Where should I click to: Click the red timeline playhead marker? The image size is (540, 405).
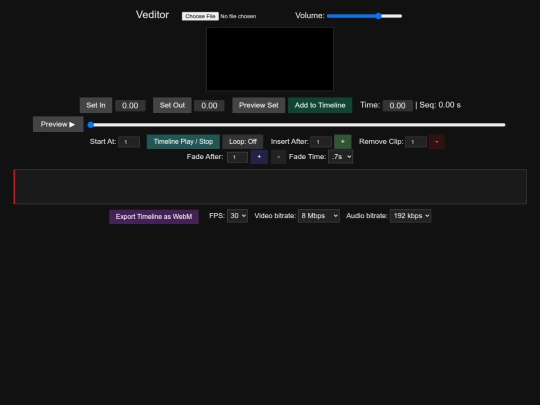[14, 187]
